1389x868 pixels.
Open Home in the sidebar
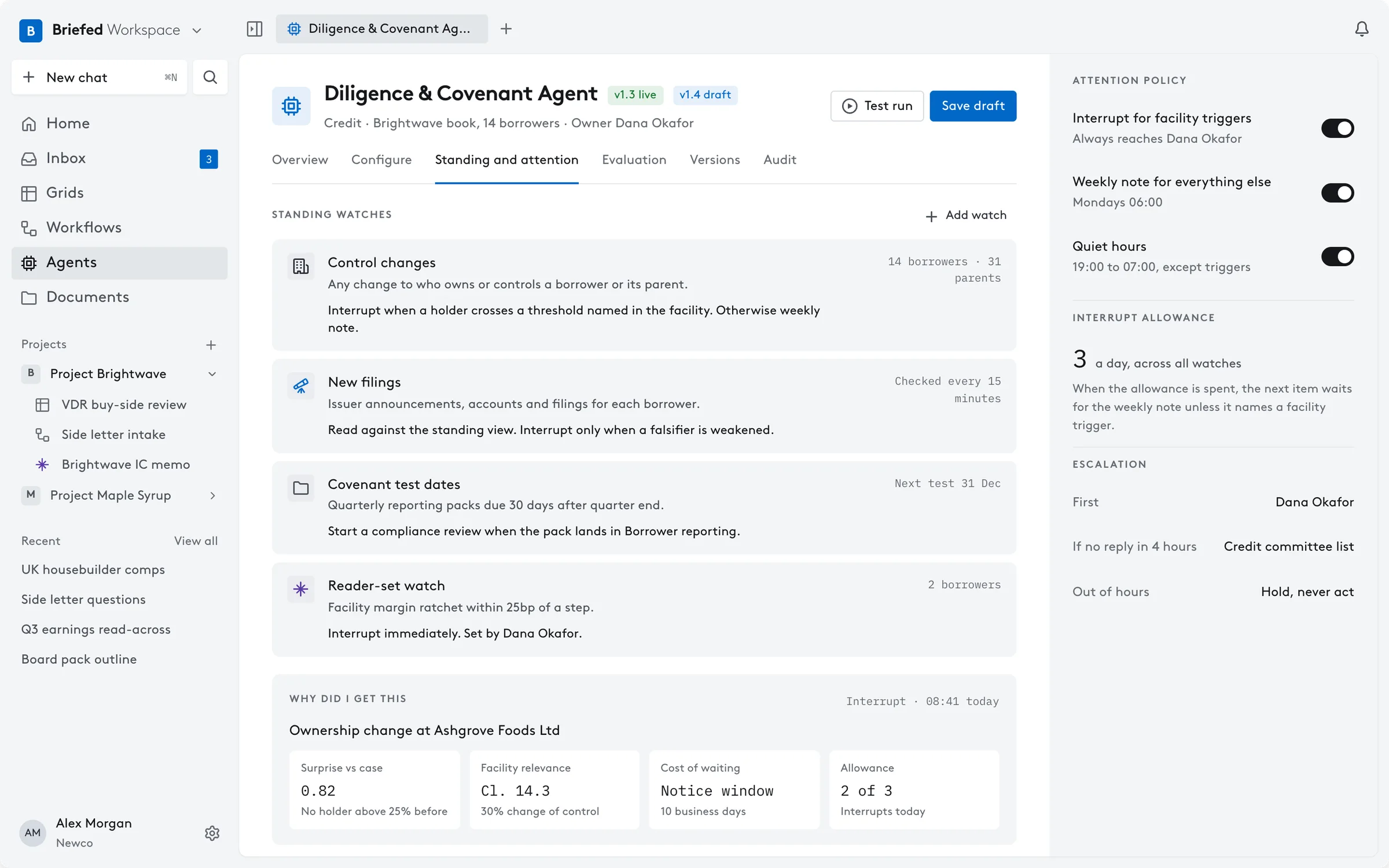pyautogui.click(x=119, y=123)
